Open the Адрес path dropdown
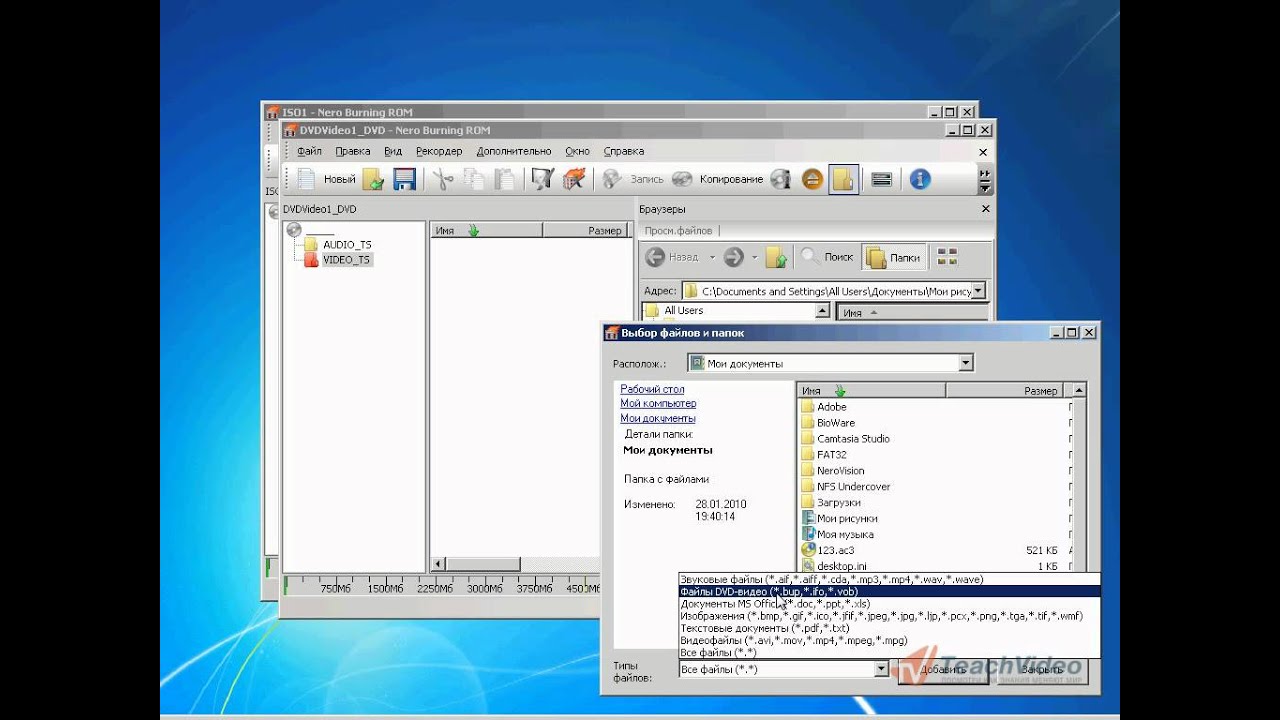 pos(978,291)
